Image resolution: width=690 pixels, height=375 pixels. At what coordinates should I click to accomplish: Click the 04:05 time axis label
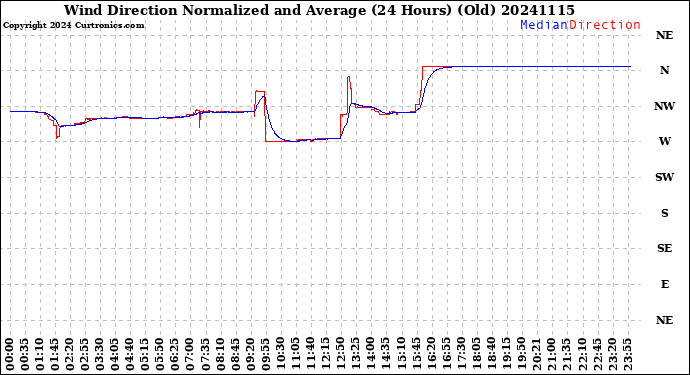coord(115,355)
